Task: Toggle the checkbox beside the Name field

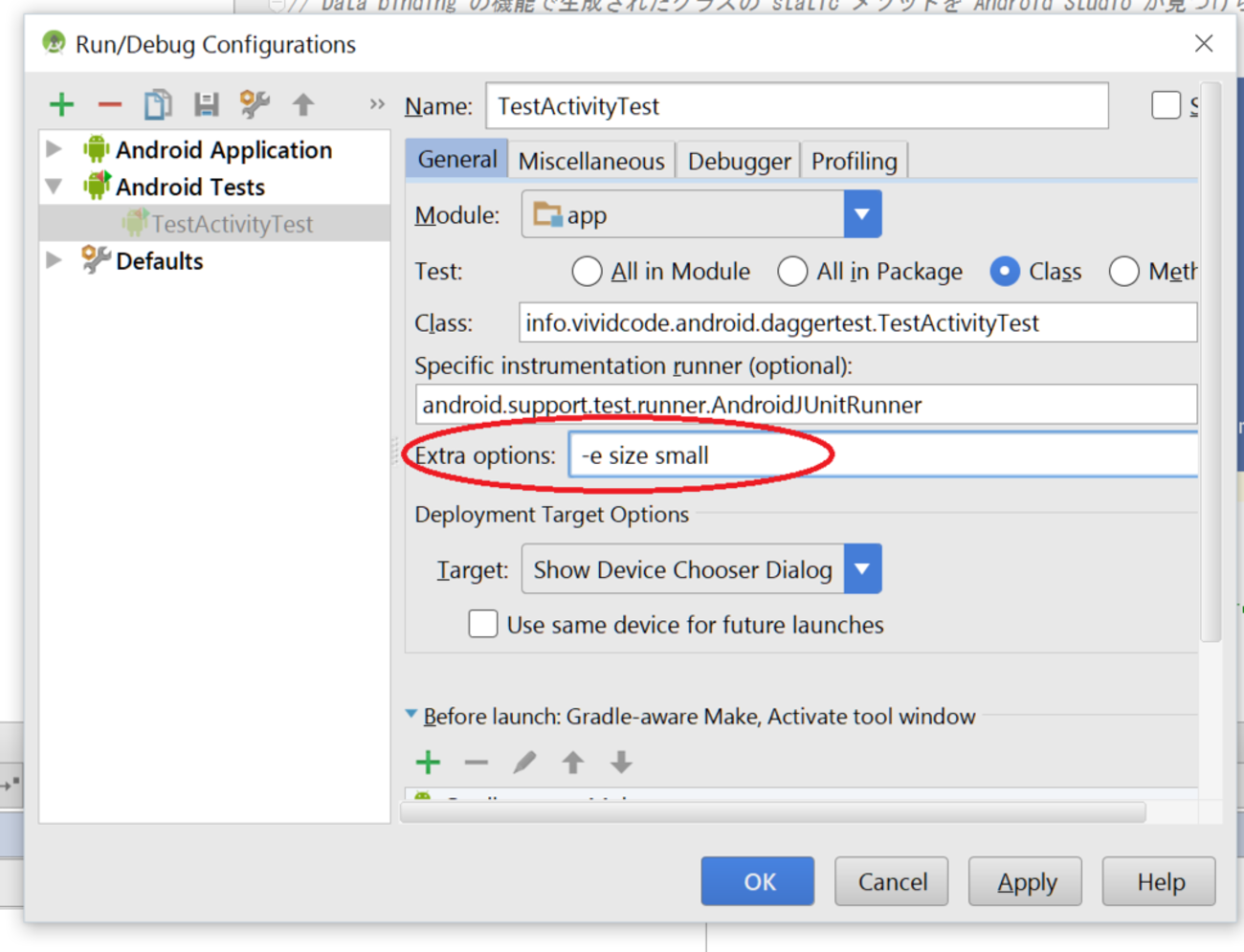Action: (1166, 105)
